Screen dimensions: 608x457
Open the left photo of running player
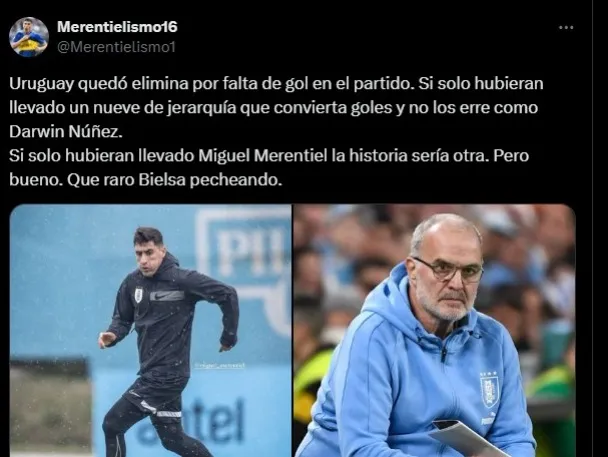pos(150,331)
